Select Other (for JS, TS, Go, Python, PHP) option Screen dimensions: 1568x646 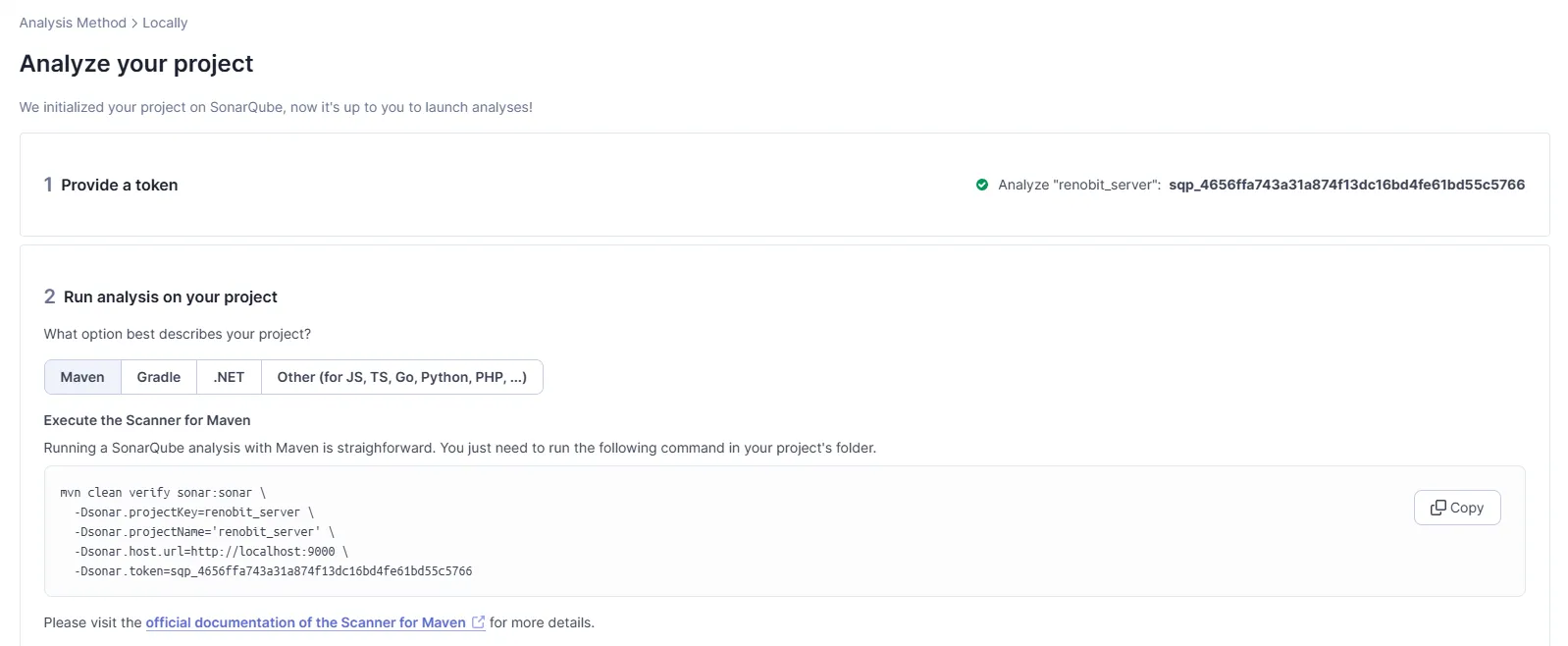click(401, 377)
